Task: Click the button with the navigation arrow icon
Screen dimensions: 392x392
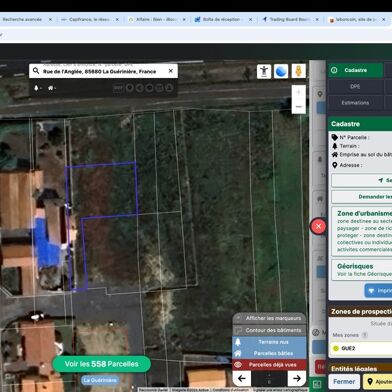Action: [x=362, y=180]
